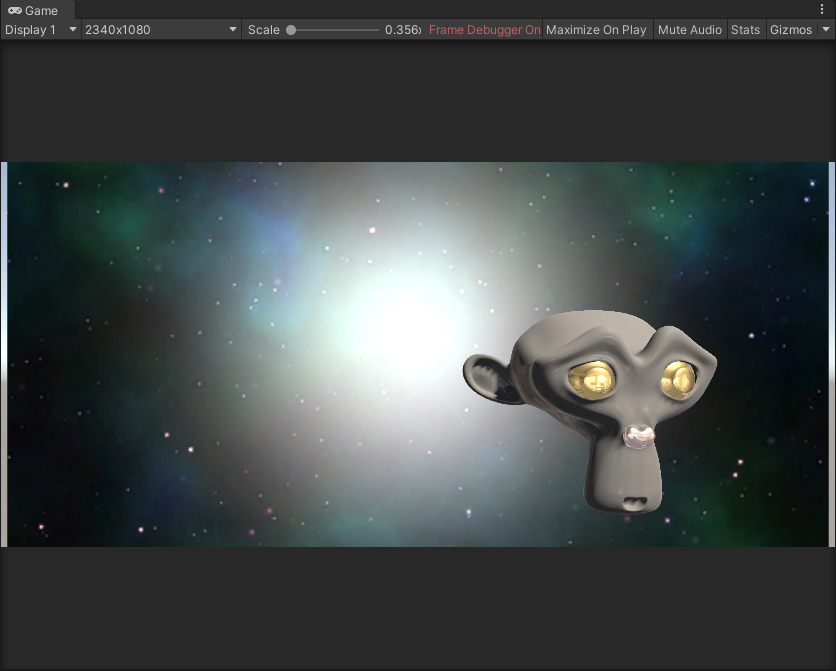Viewport: 836px width, 671px height.
Task: Enable Mute Audio
Action: [689, 30]
